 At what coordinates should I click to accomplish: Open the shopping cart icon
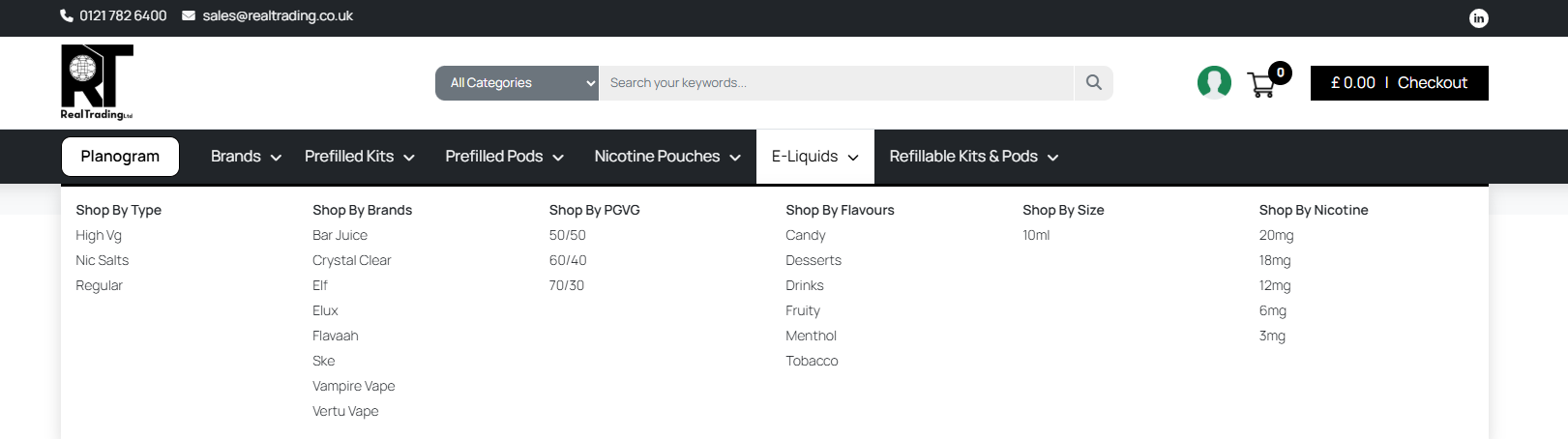point(1260,85)
